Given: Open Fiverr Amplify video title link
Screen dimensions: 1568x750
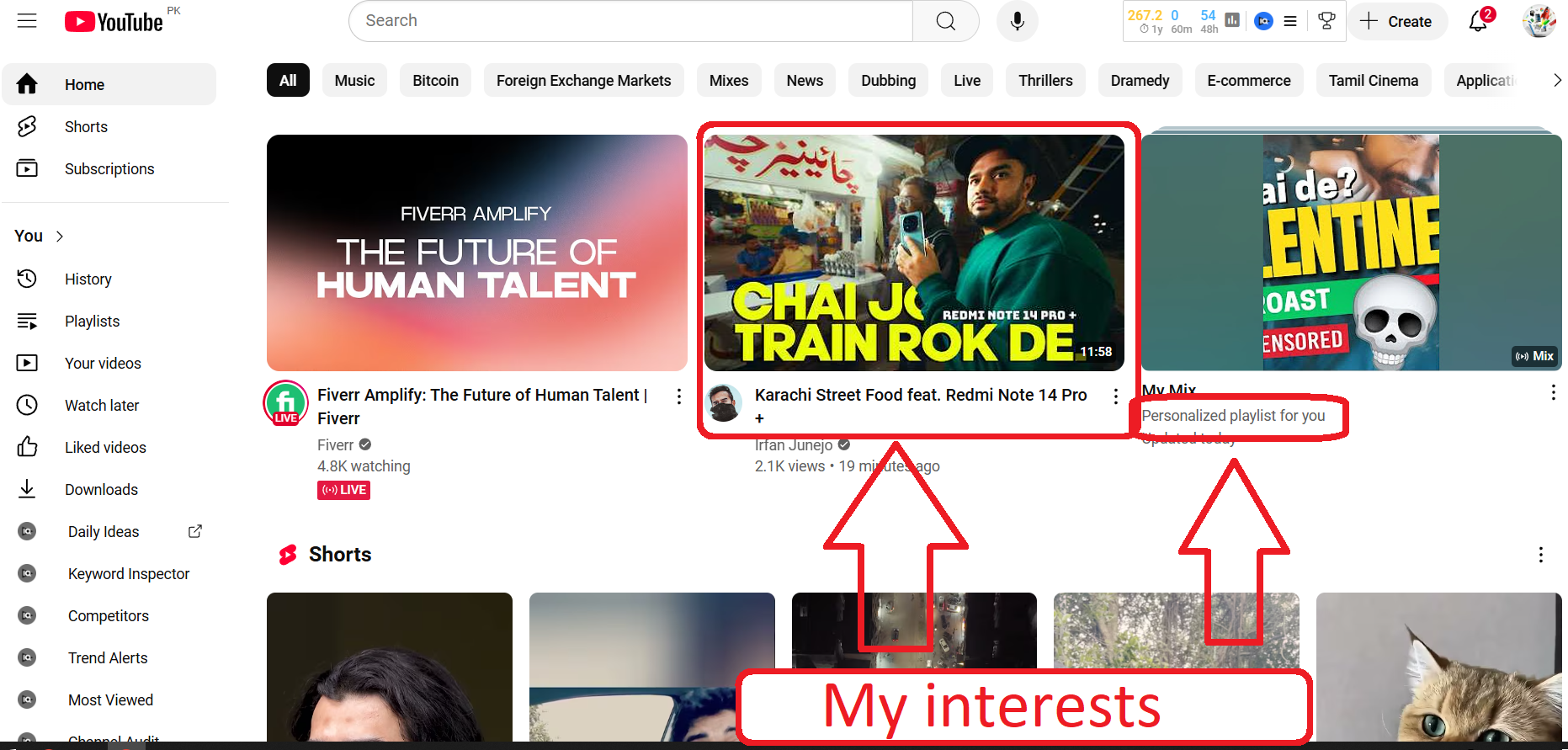Looking at the screenshot, I should pos(482,407).
